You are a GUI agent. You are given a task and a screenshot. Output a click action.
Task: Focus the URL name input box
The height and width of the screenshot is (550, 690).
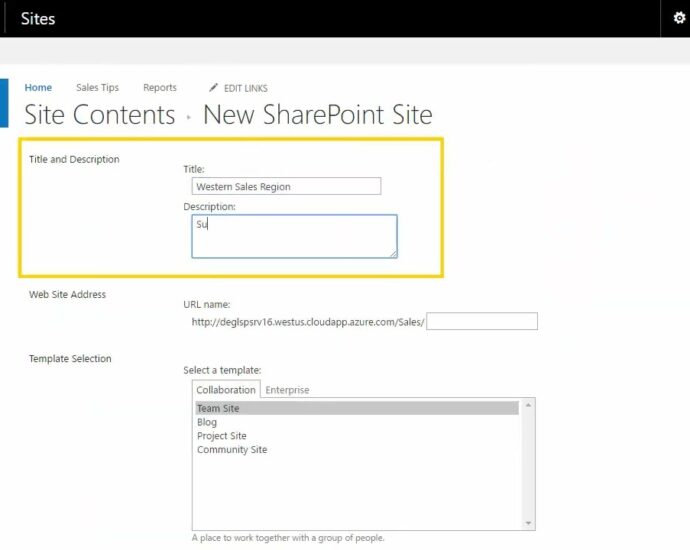click(481, 321)
